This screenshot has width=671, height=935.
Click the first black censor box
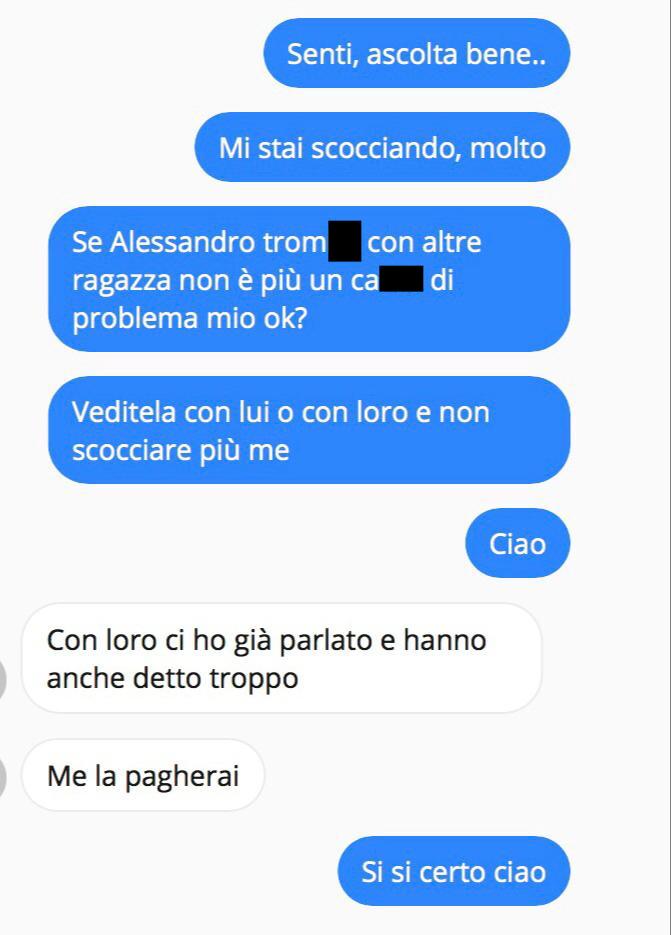pos(345,241)
